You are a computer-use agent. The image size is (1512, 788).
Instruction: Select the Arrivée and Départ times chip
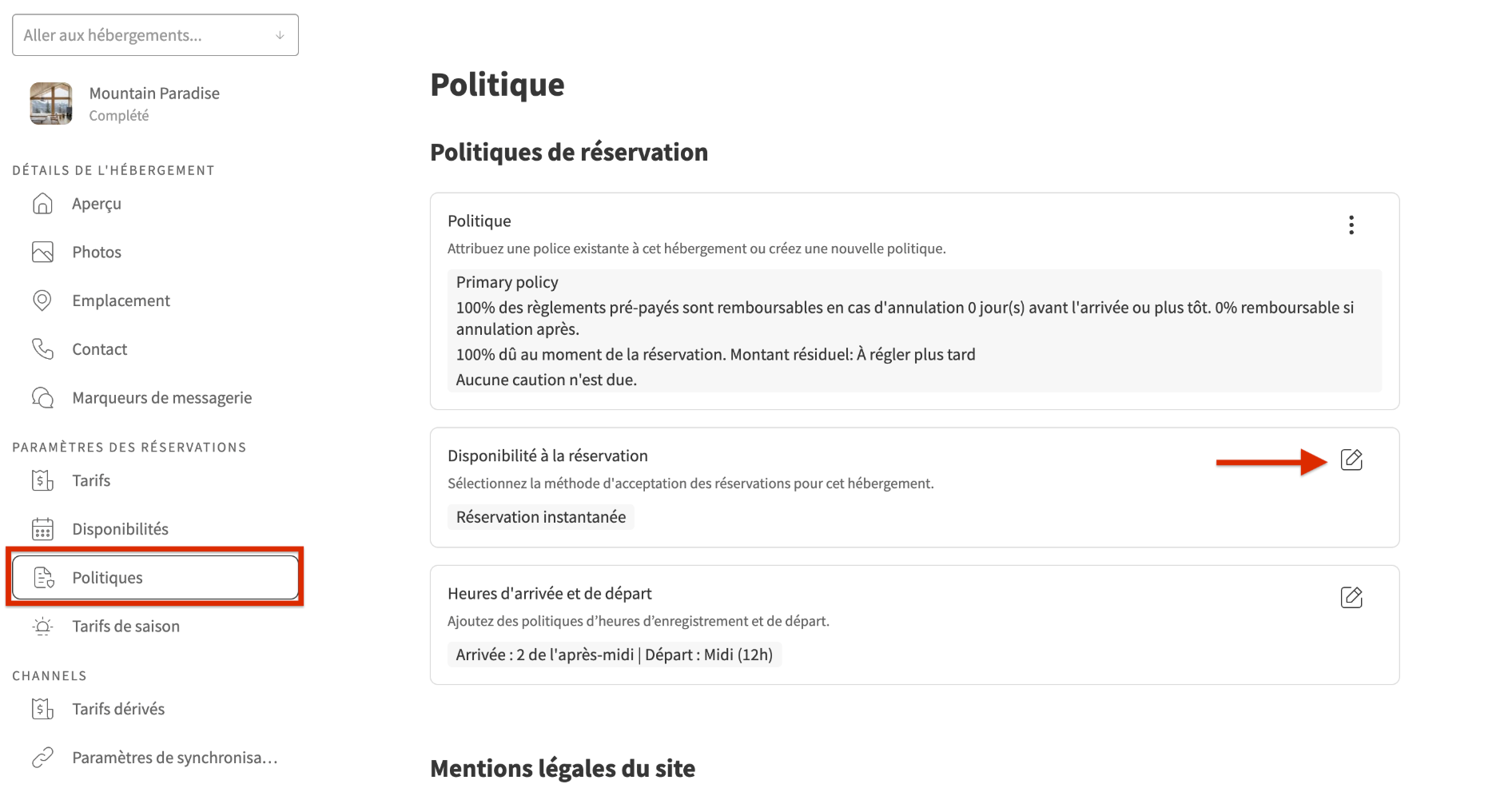pyautogui.click(x=614, y=654)
